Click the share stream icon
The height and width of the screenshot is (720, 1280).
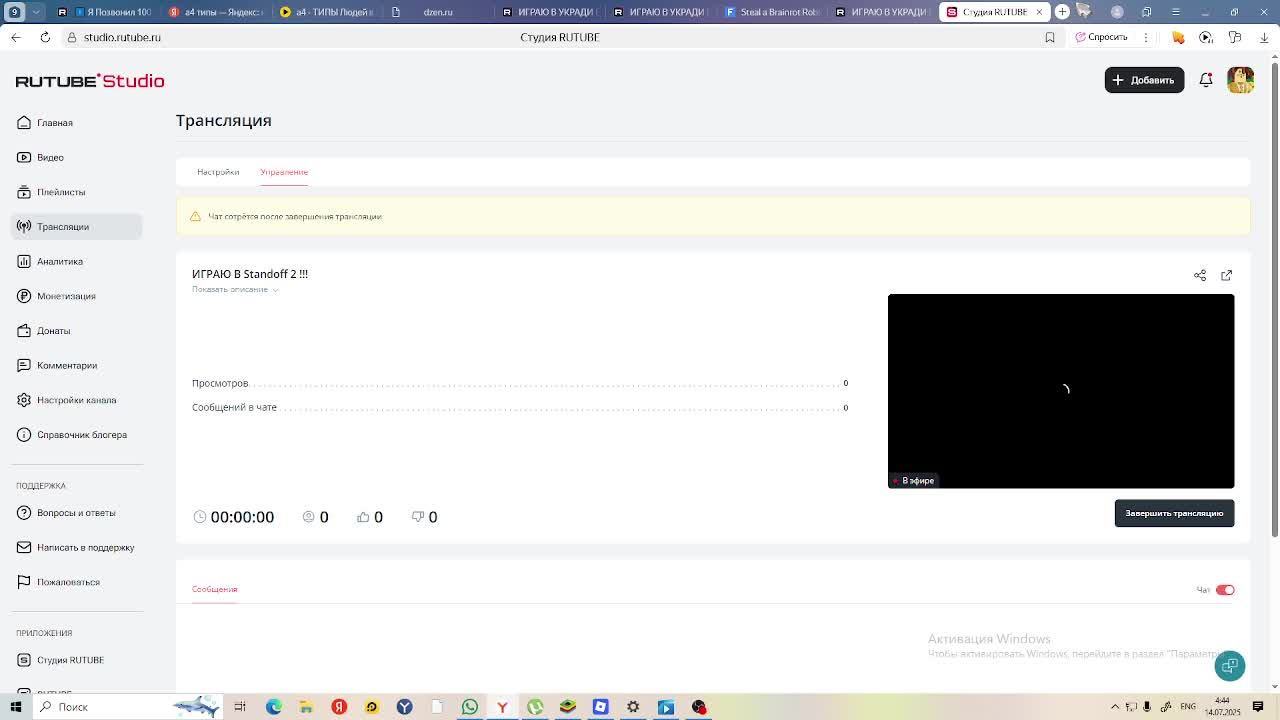click(x=1200, y=275)
